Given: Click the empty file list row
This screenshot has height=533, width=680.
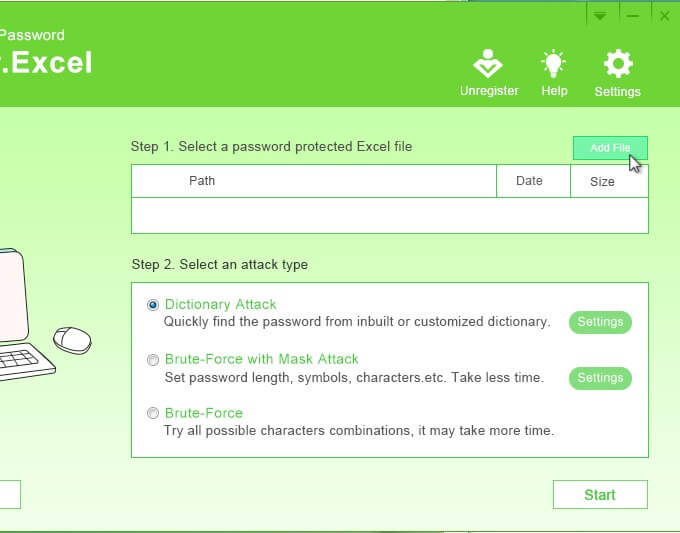Looking at the screenshot, I should pyautogui.click(x=389, y=215).
